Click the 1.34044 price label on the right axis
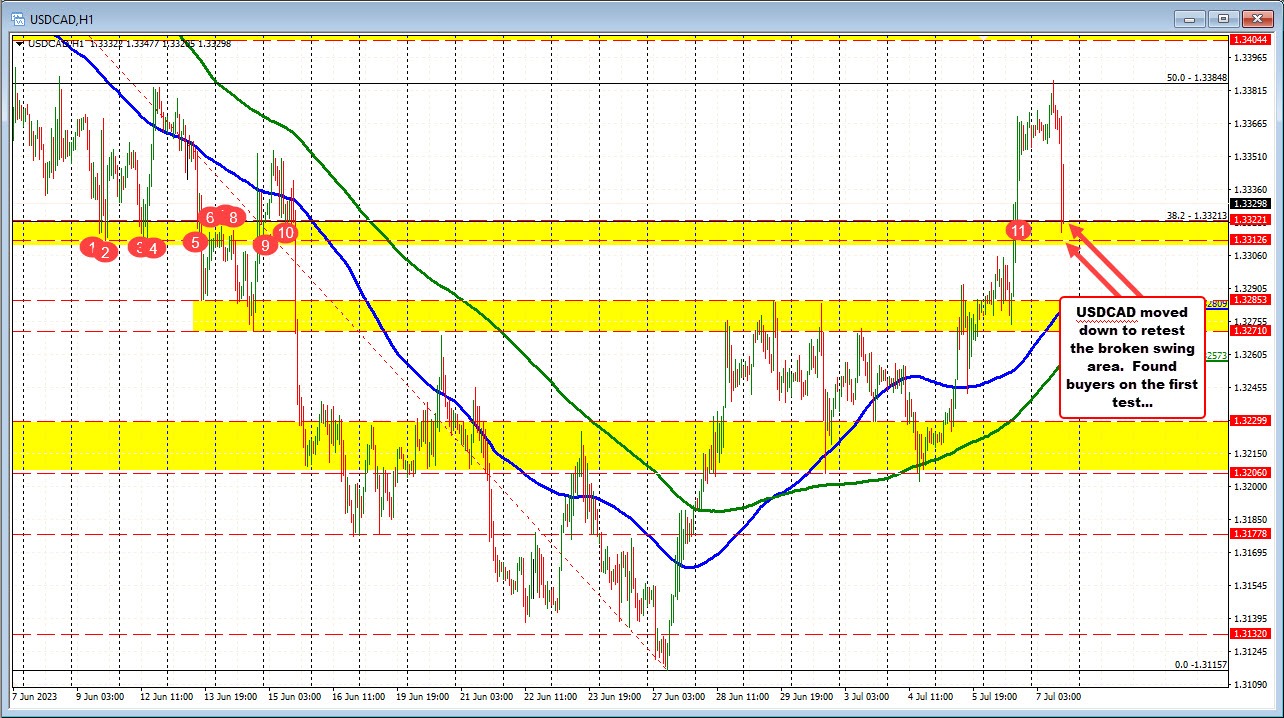This screenshot has width=1284, height=718. click(1251, 39)
